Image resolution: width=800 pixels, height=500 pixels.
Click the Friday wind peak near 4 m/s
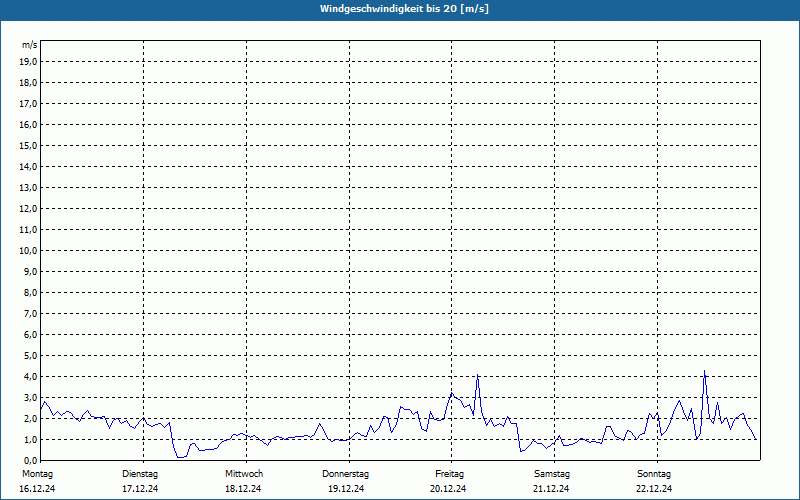(478, 375)
